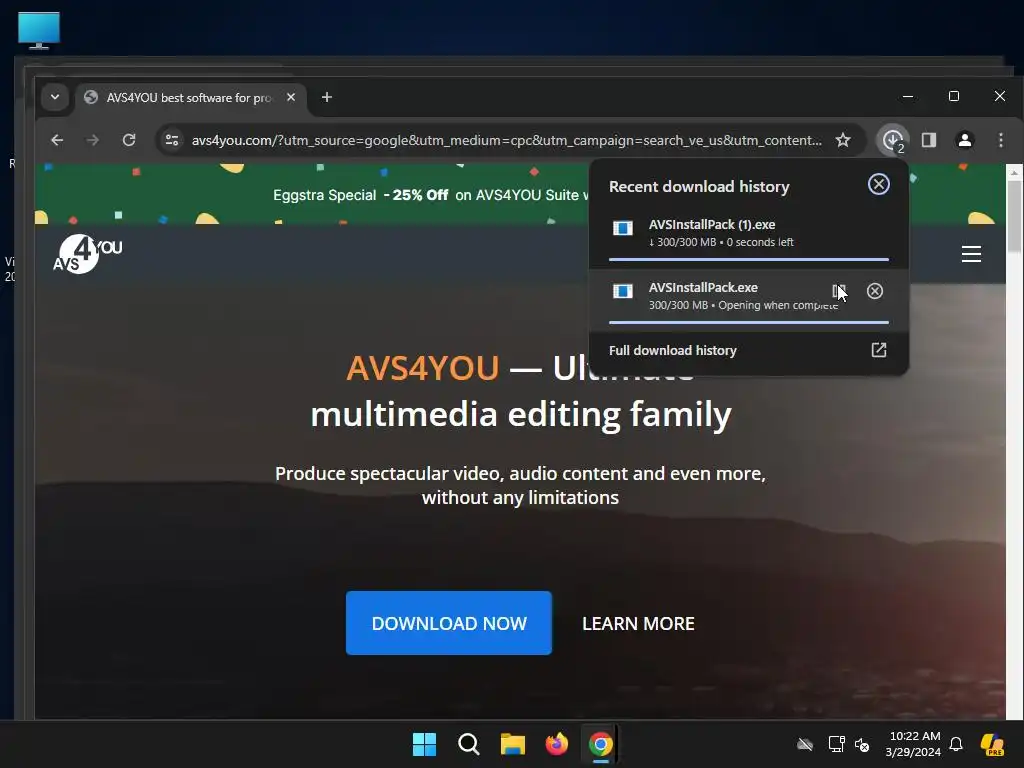1024x768 pixels.
Task: Click the muted volume tray icon
Action: (862, 744)
